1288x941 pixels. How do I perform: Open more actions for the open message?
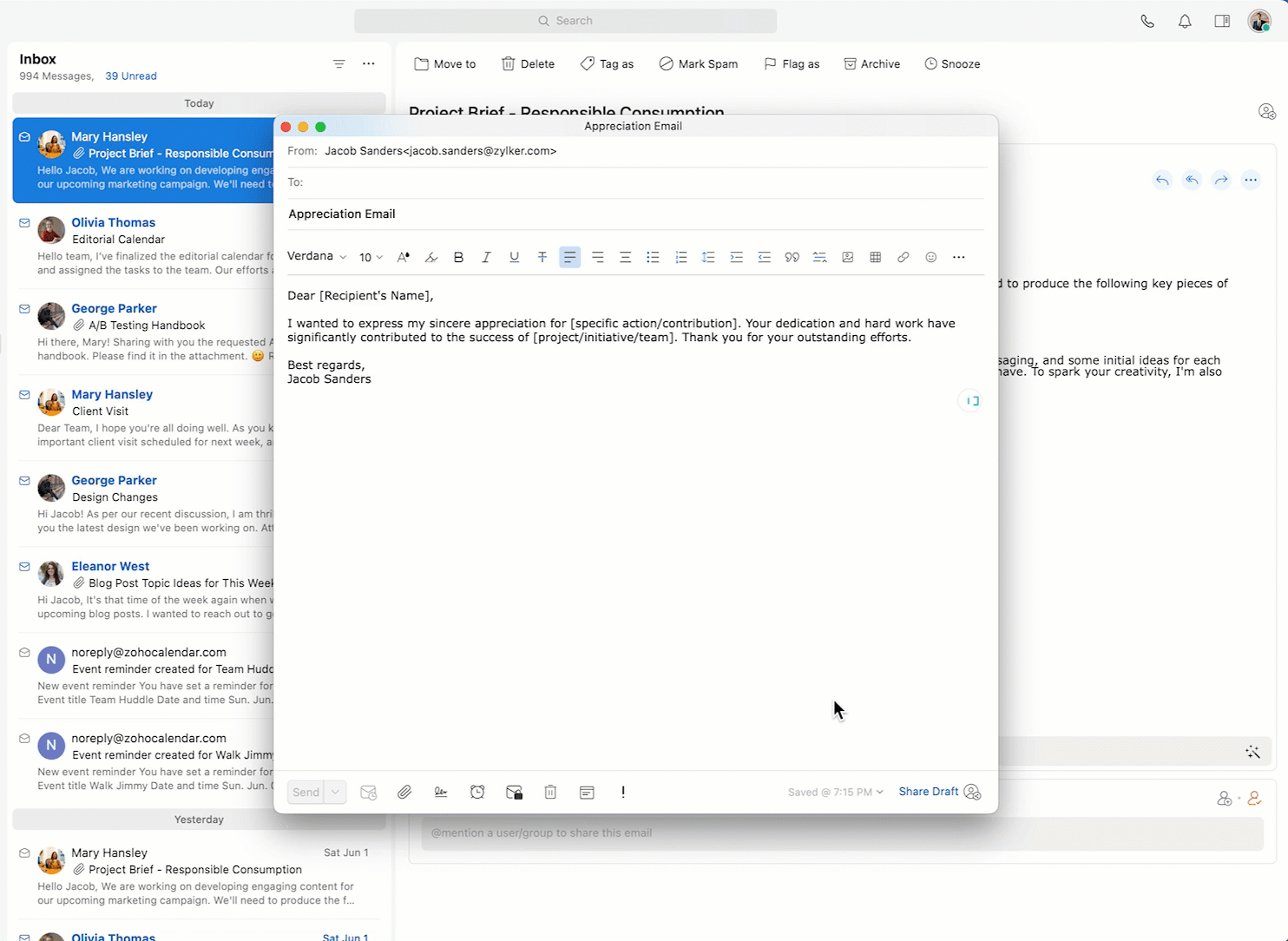1251,181
